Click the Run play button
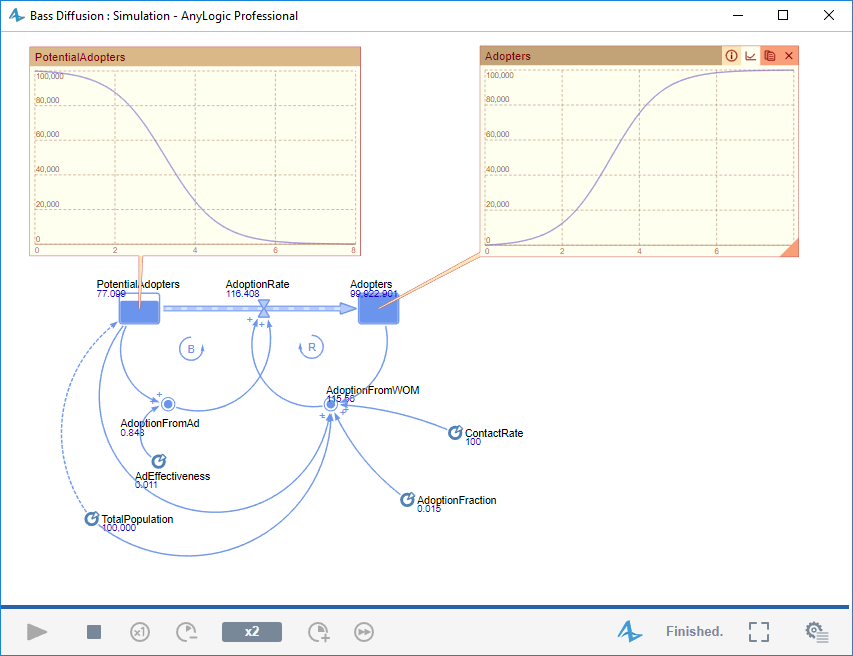 37,631
